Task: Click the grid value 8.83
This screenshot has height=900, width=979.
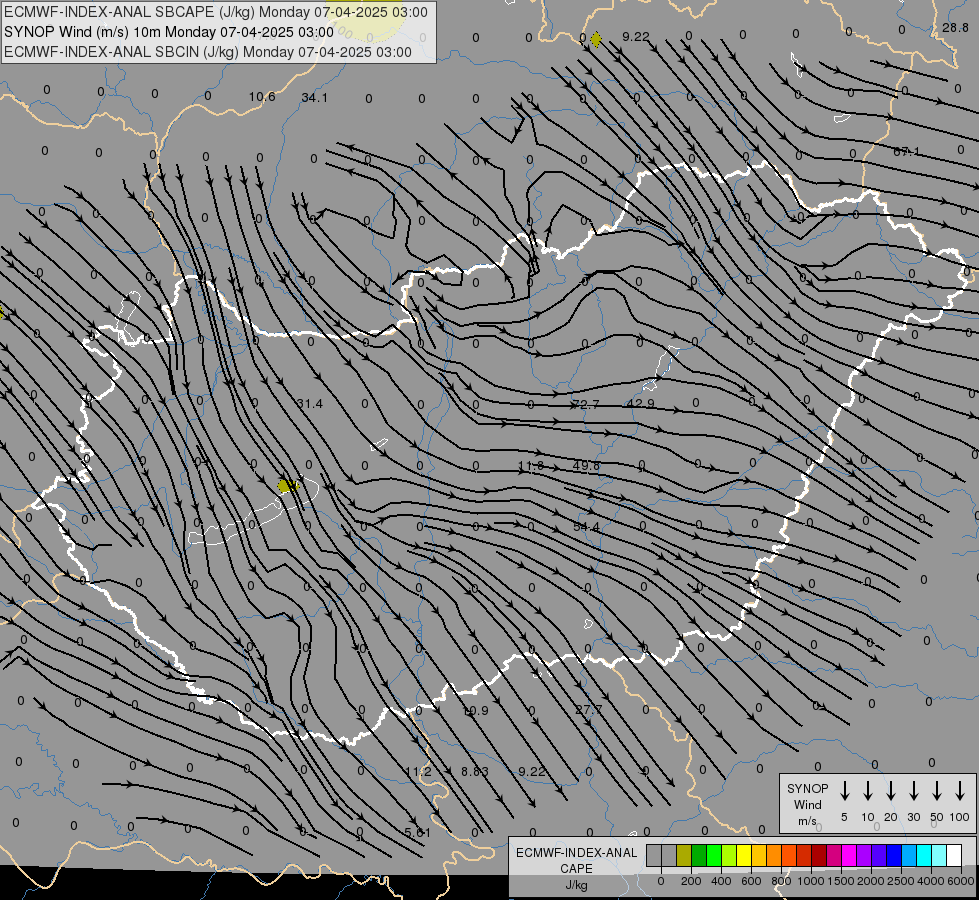Action: pos(475,772)
